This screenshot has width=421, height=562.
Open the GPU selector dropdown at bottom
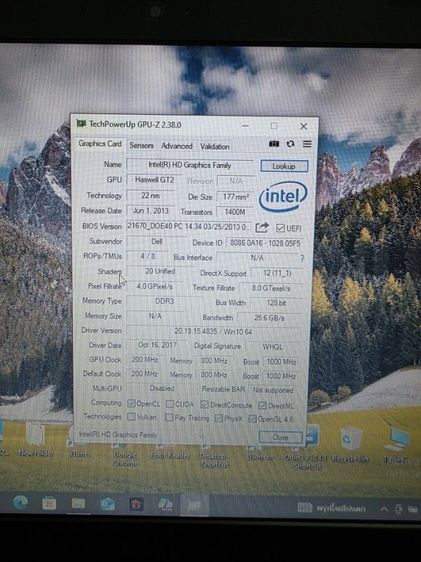pos(141,435)
